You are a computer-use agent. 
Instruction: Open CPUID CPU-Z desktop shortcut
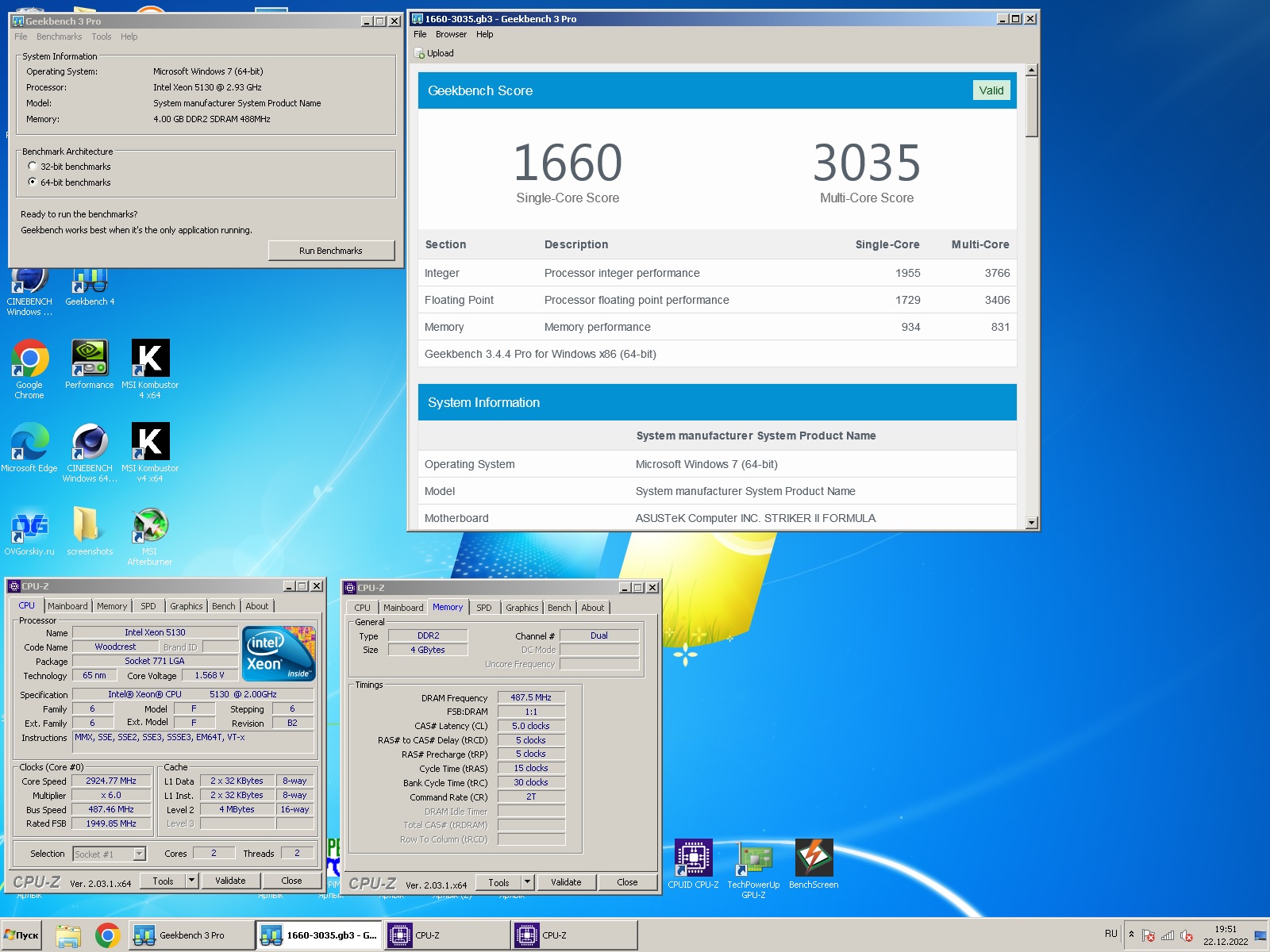(693, 864)
